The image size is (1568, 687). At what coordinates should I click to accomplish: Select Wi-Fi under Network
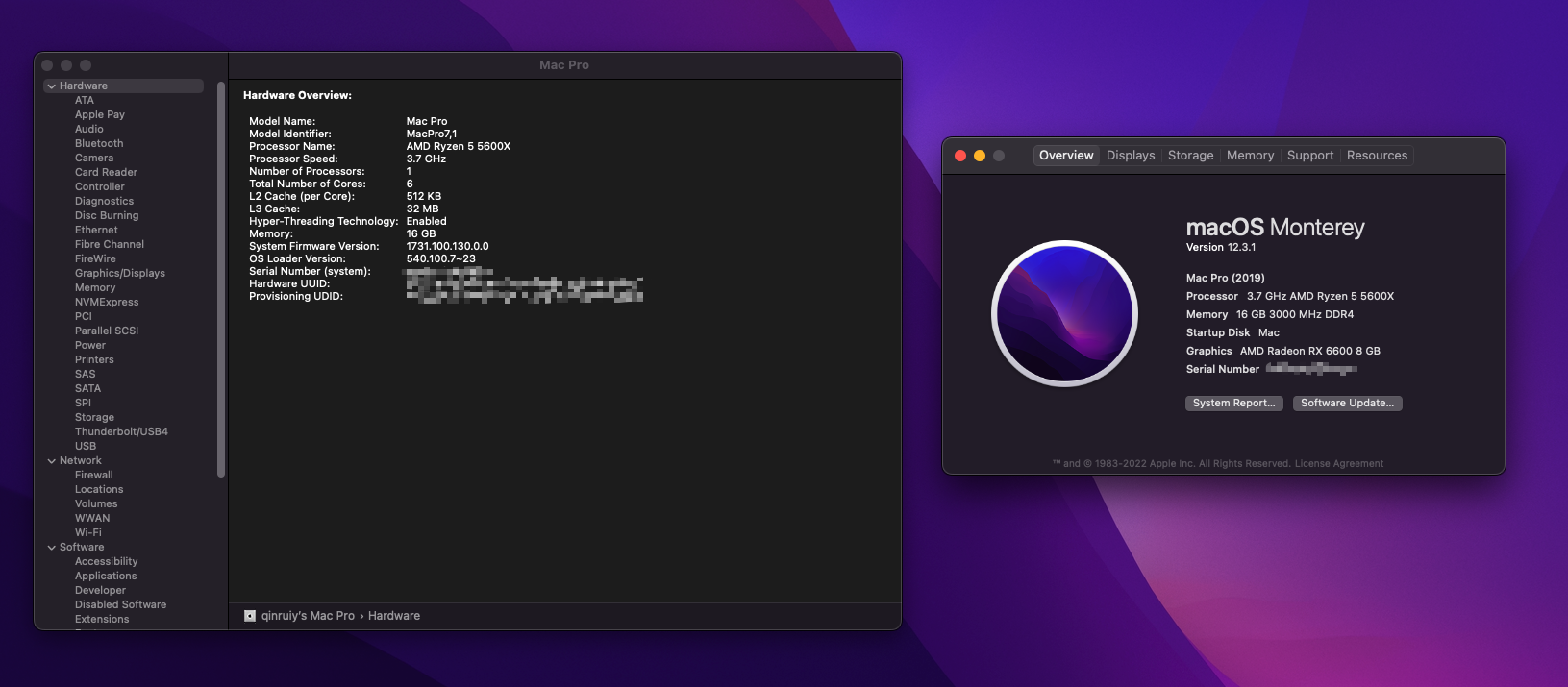coord(88,533)
